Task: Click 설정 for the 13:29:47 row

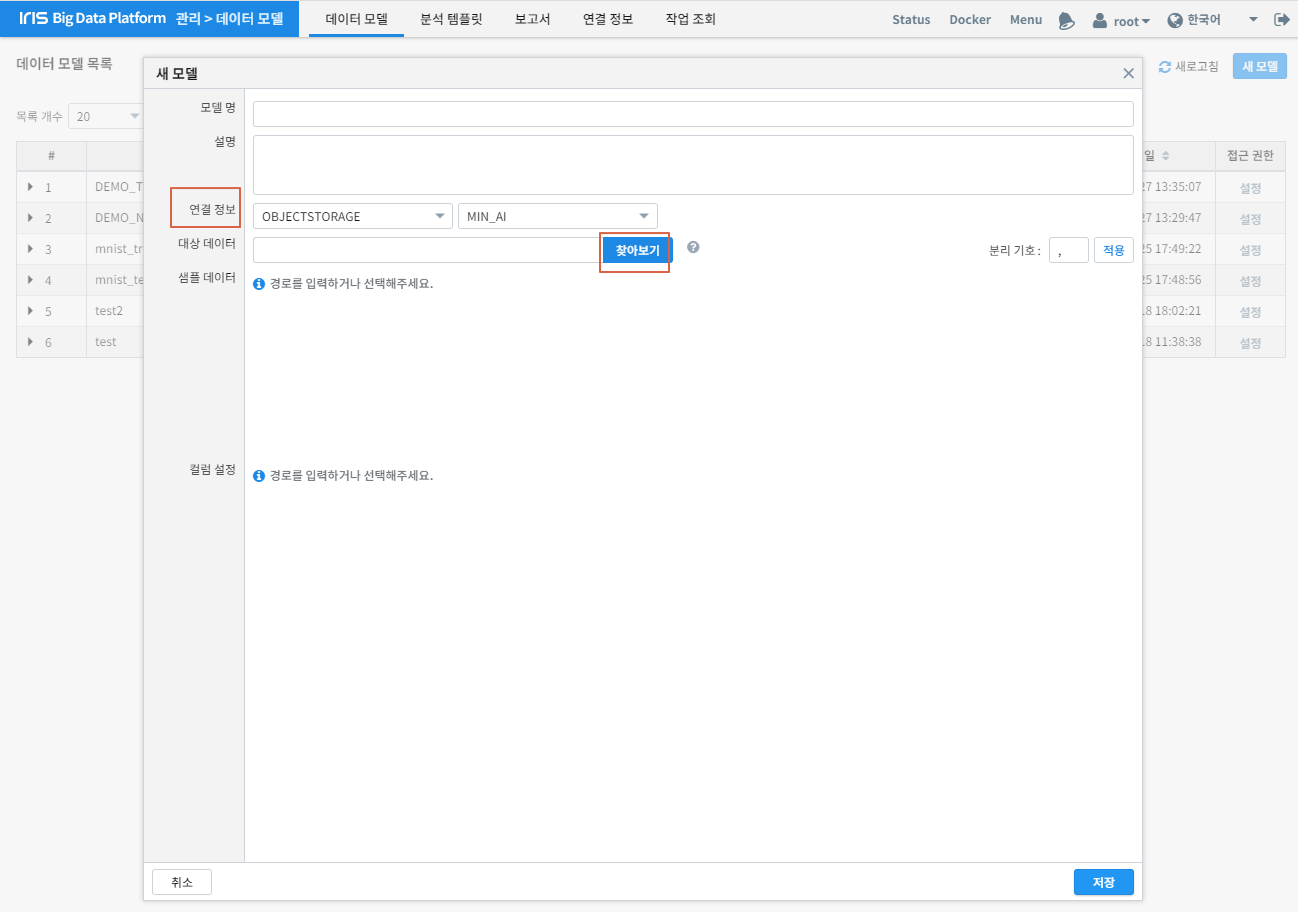Action: point(1250,219)
